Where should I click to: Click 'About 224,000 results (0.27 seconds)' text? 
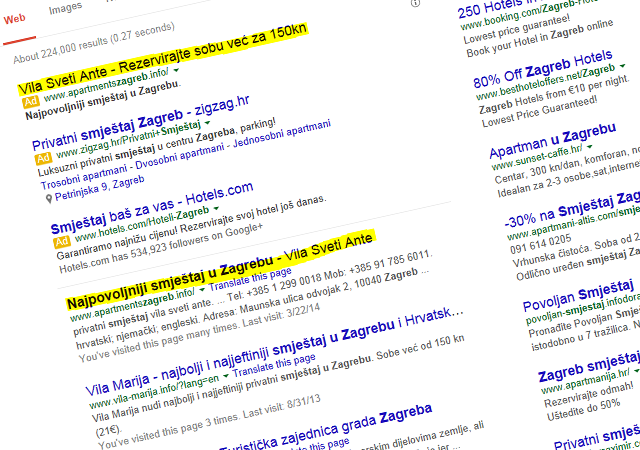coord(94,42)
